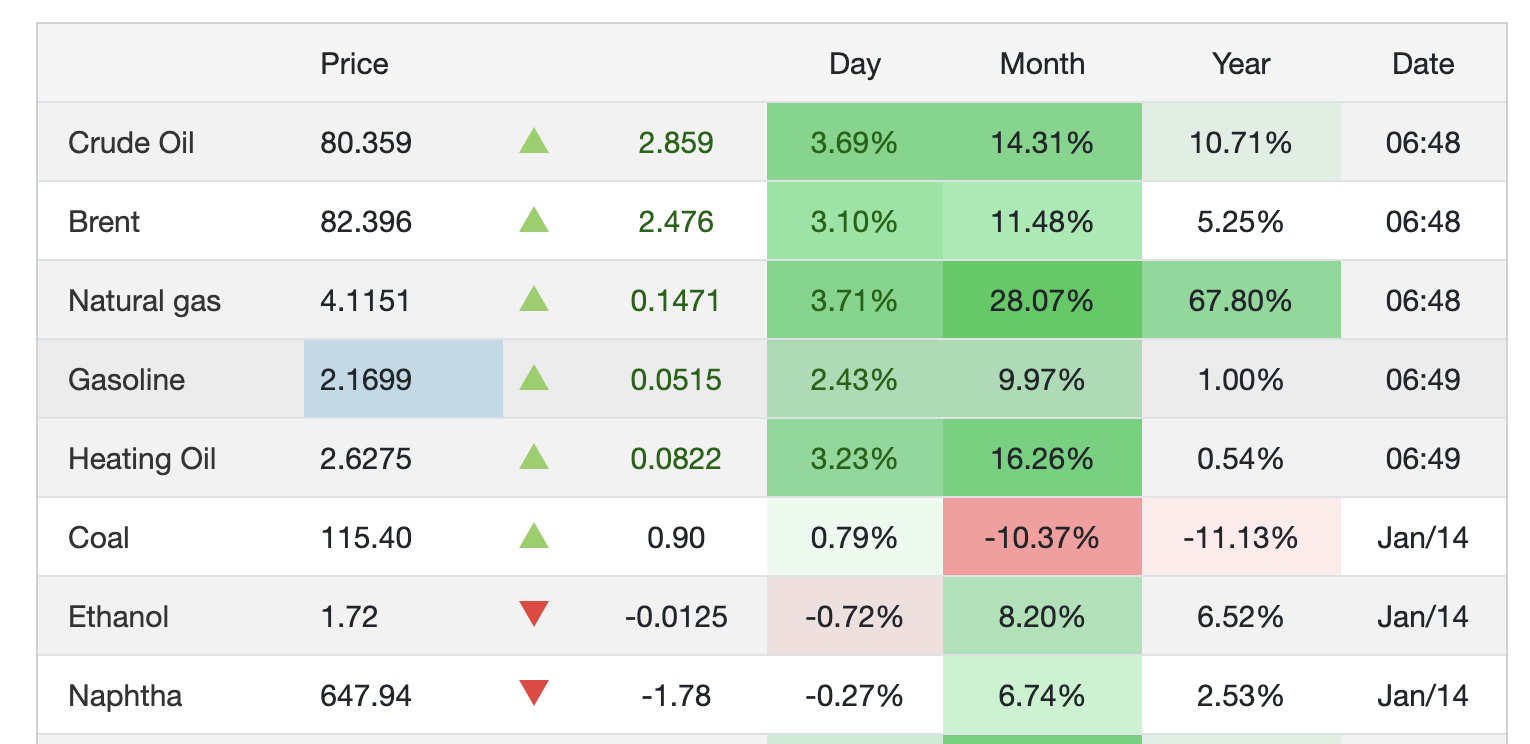Screen dimensions: 1530x744
Task: Open the Ethanol commodity link
Action: pyautogui.click(x=118, y=617)
